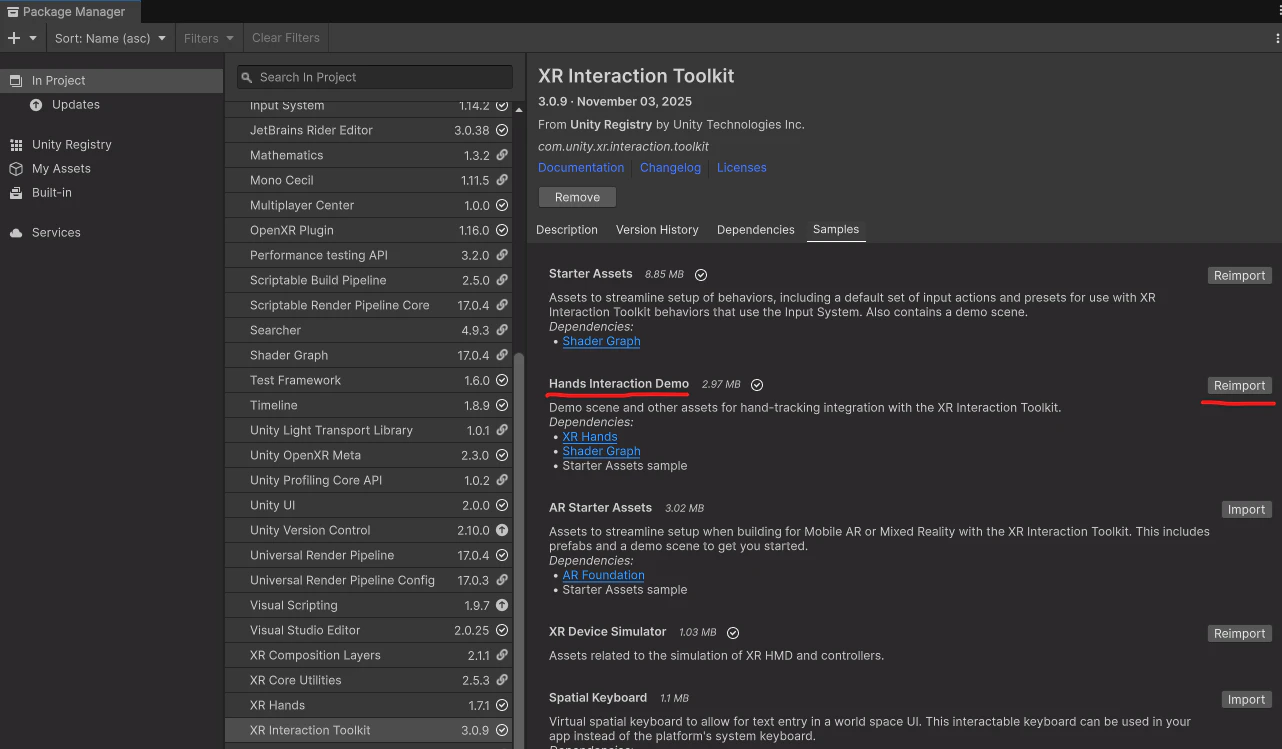Reimport the XR Device Simulator sample
1282x749 pixels.
[x=1239, y=634]
